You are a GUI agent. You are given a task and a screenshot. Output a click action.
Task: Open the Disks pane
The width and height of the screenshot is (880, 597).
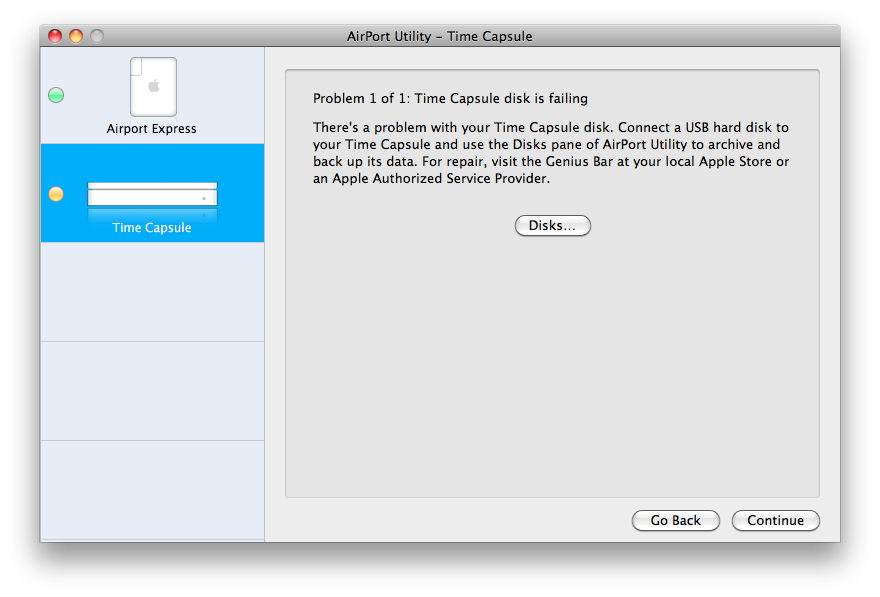coord(553,226)
